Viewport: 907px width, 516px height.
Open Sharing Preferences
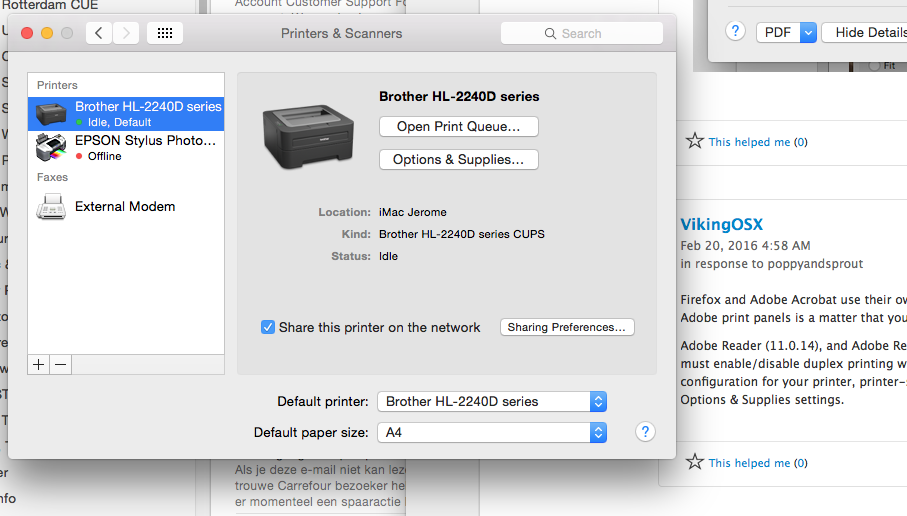[x=567, y=327]
